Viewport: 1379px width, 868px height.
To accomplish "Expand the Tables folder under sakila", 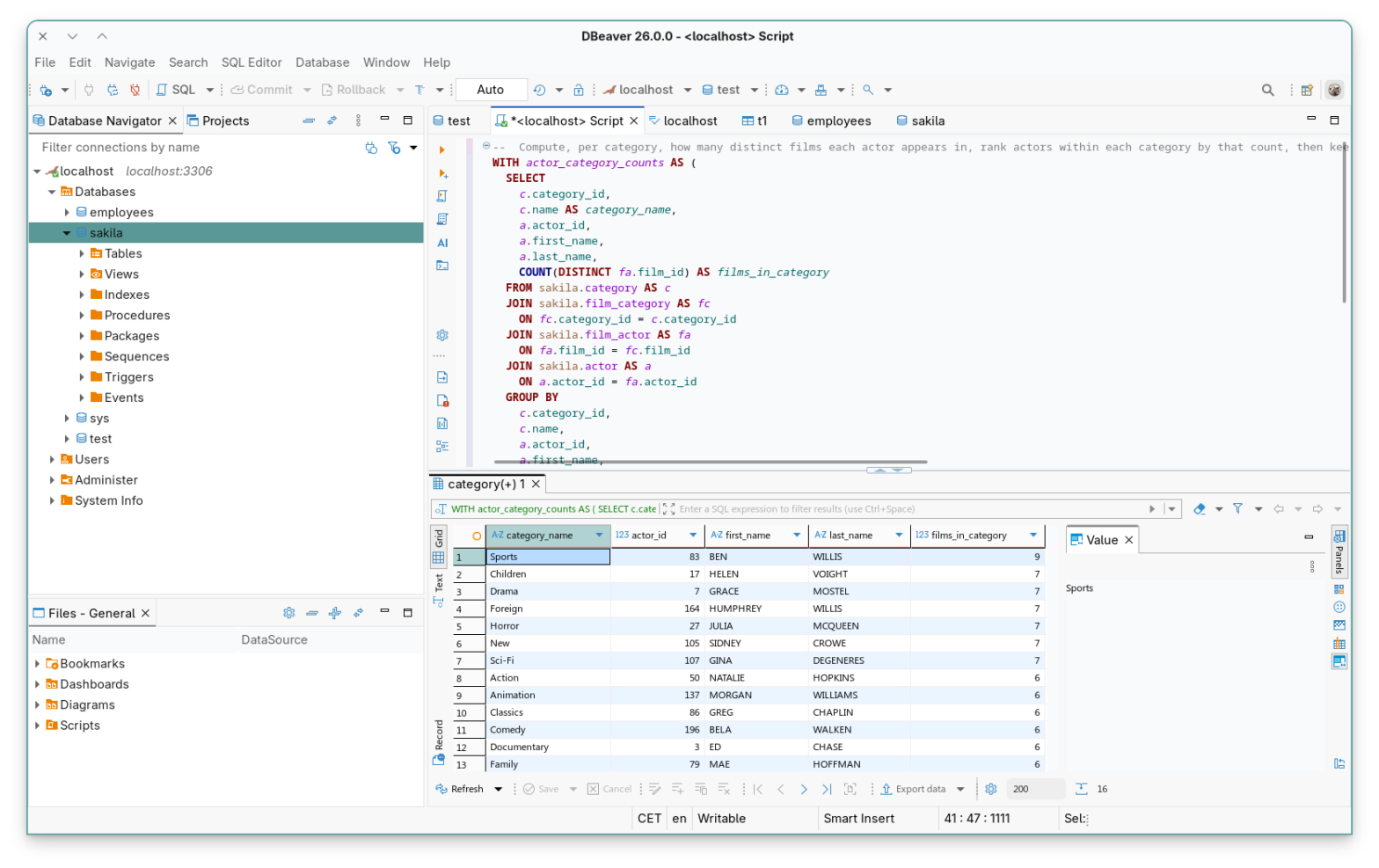I will pyautogui.click(x=82, y=253).
